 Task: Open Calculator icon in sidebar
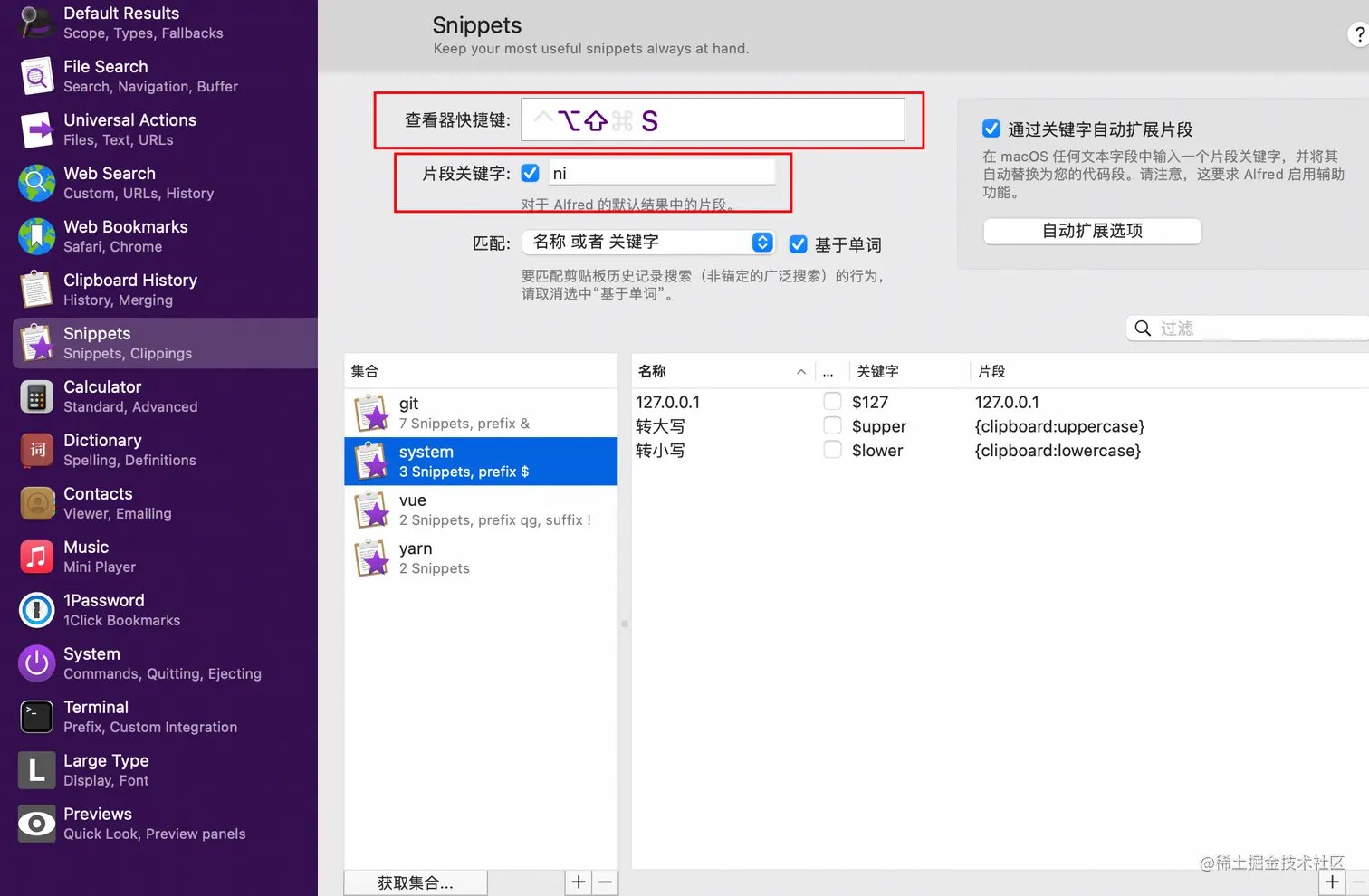click(37, 396)
